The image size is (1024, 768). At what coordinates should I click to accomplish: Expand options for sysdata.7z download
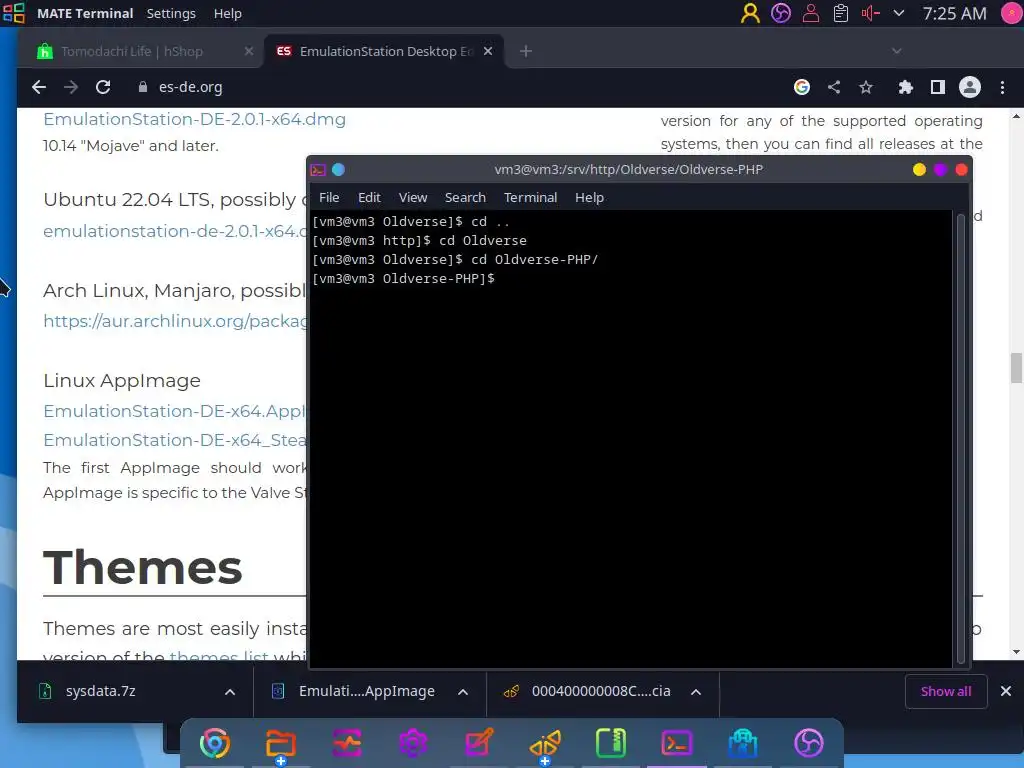(230, 692)
